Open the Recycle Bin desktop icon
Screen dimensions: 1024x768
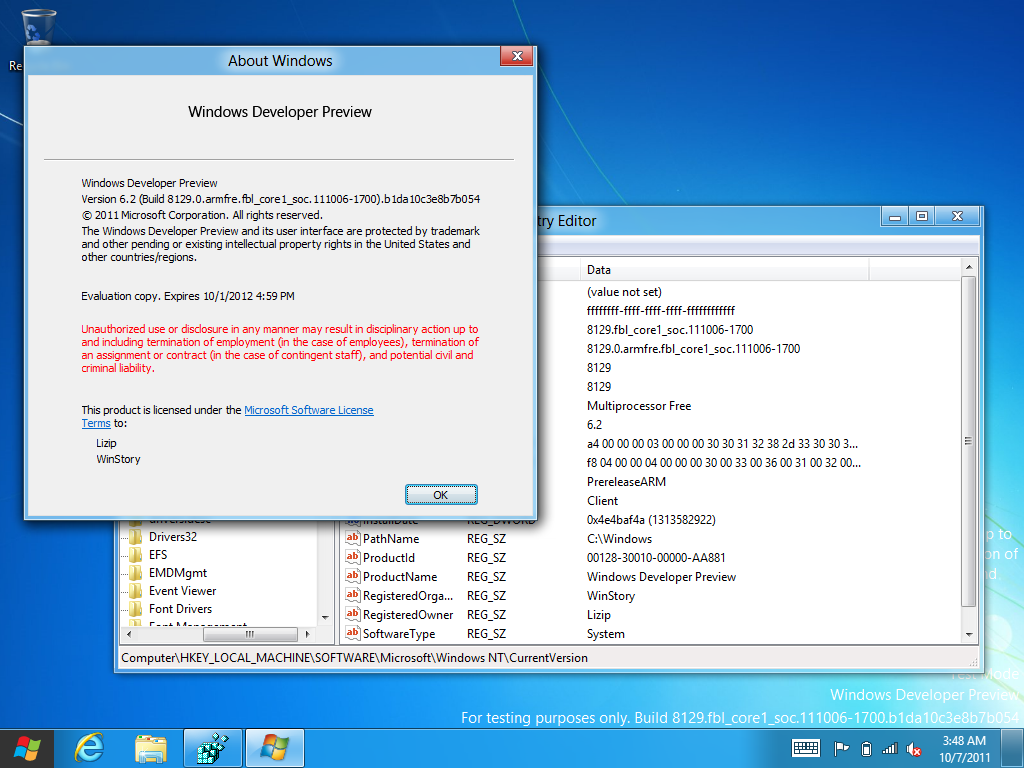click(39, 28)
